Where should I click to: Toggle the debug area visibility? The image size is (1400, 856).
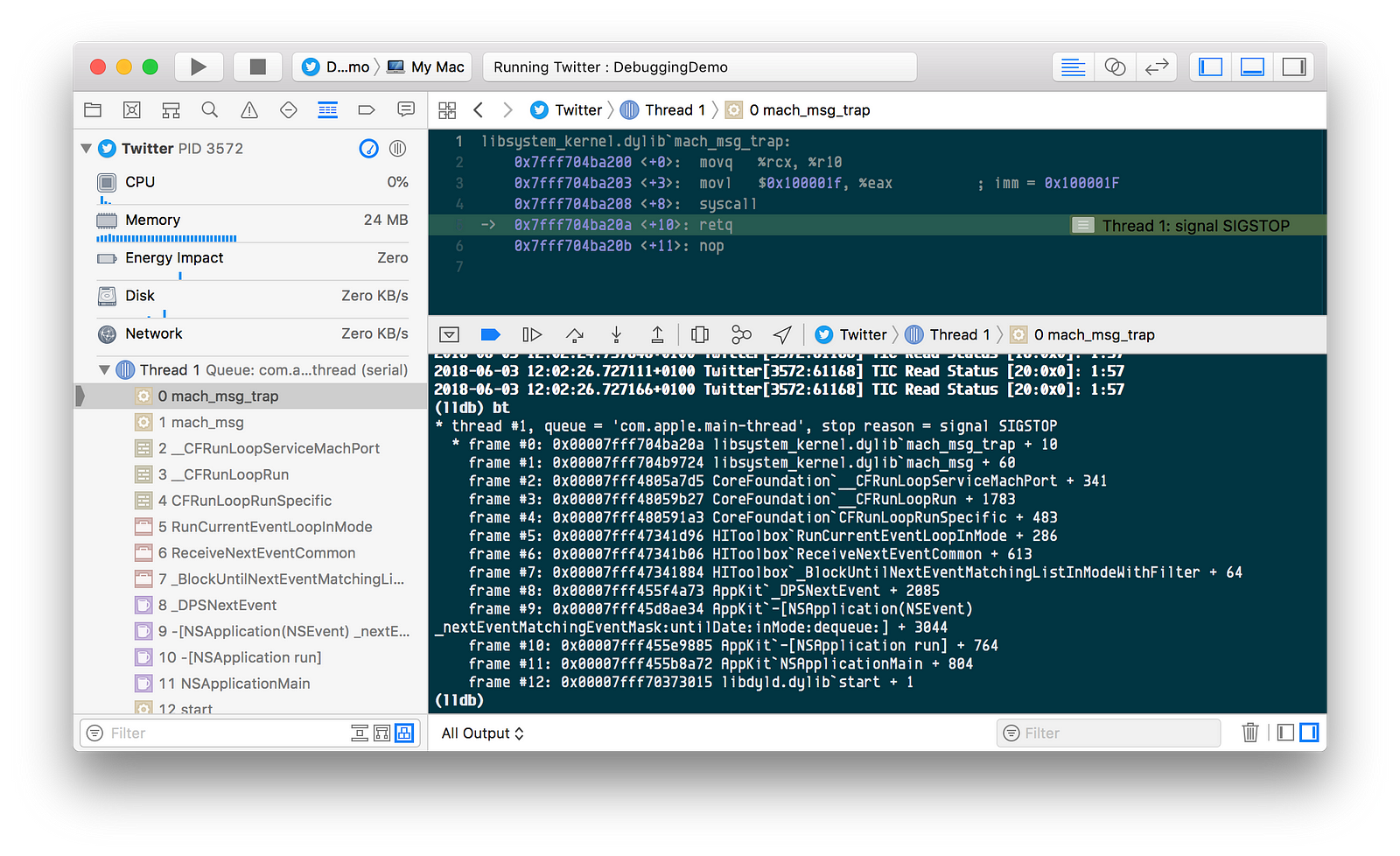pyautogui.click(x=1253, y=67)
